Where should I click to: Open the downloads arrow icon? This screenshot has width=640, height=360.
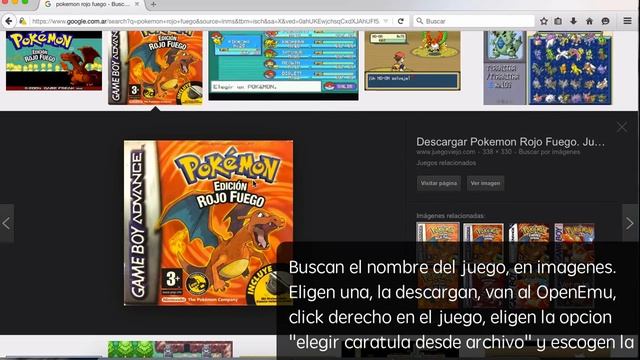(x=573, y=21)
